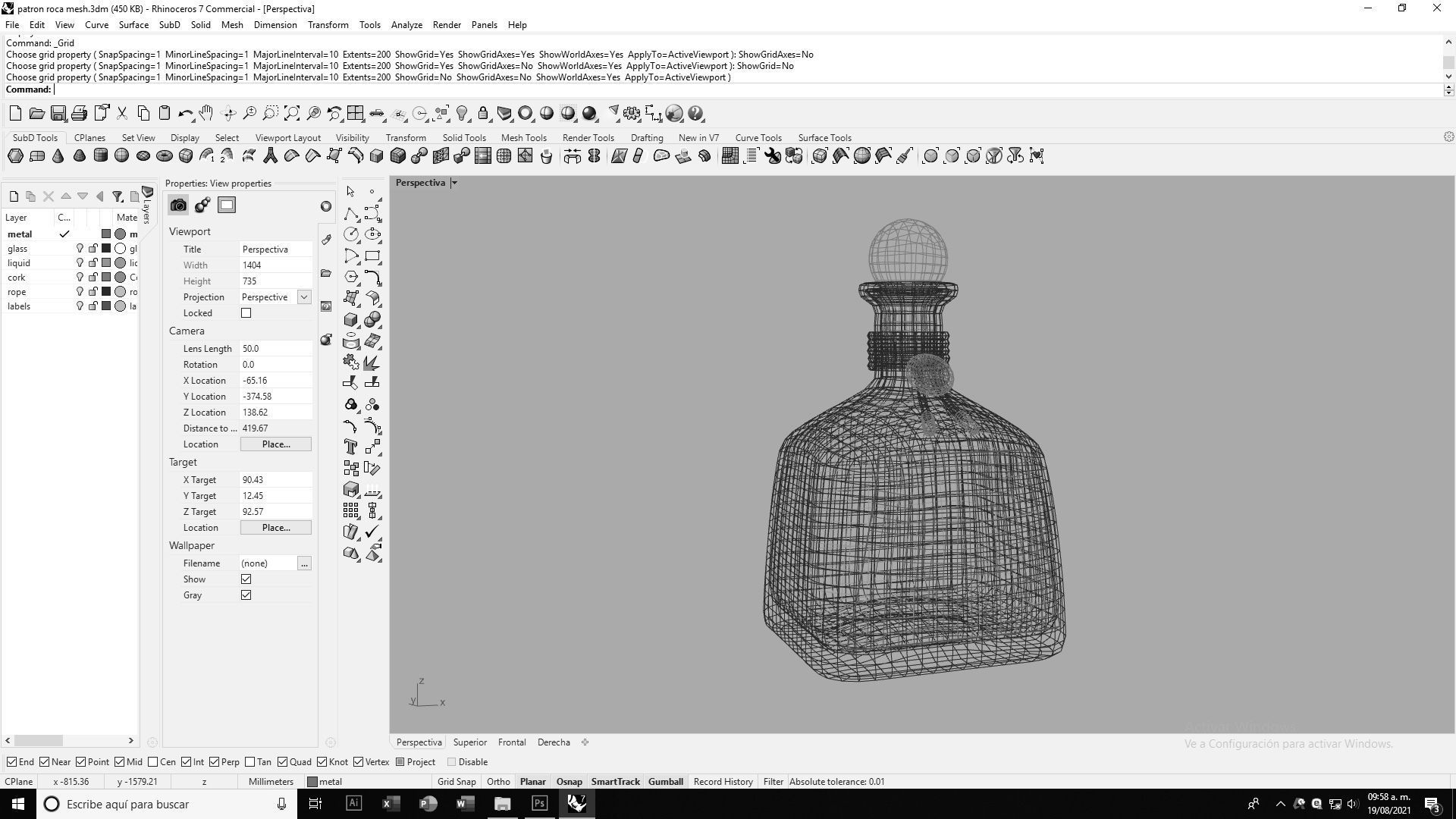
Task: Create a new file with the New icon
Action: click(15, 114)
